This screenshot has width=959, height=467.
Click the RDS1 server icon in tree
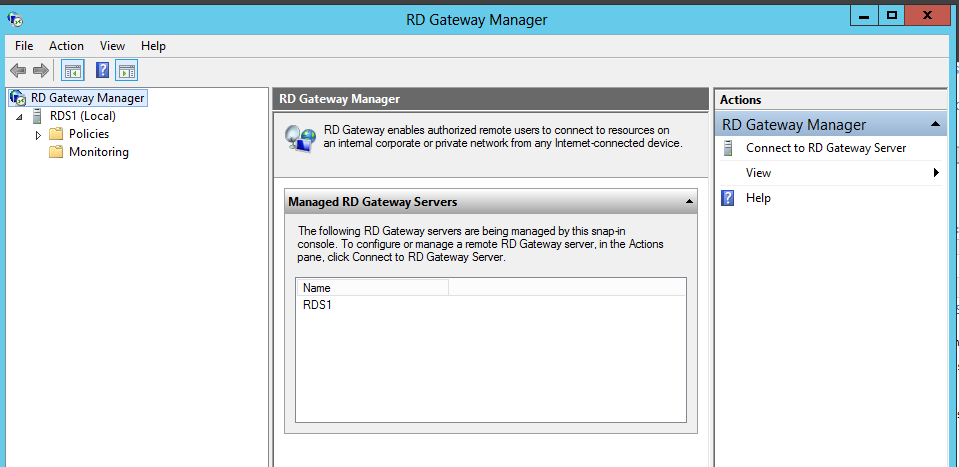[x=37, y=116]
